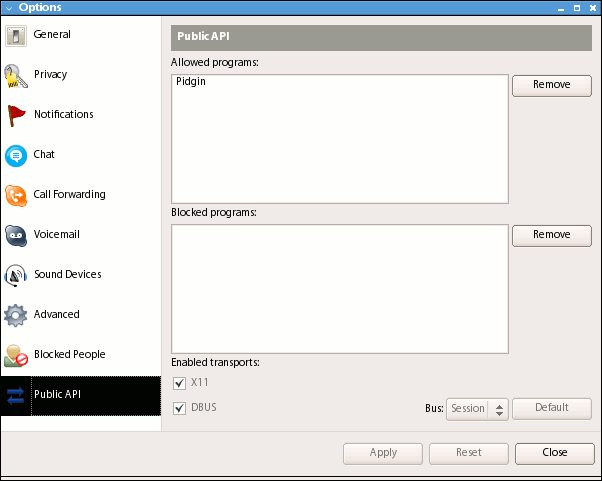Click the orange Call Forwarding icon
This screenshot has width=602, height=481.
[16, 196]
